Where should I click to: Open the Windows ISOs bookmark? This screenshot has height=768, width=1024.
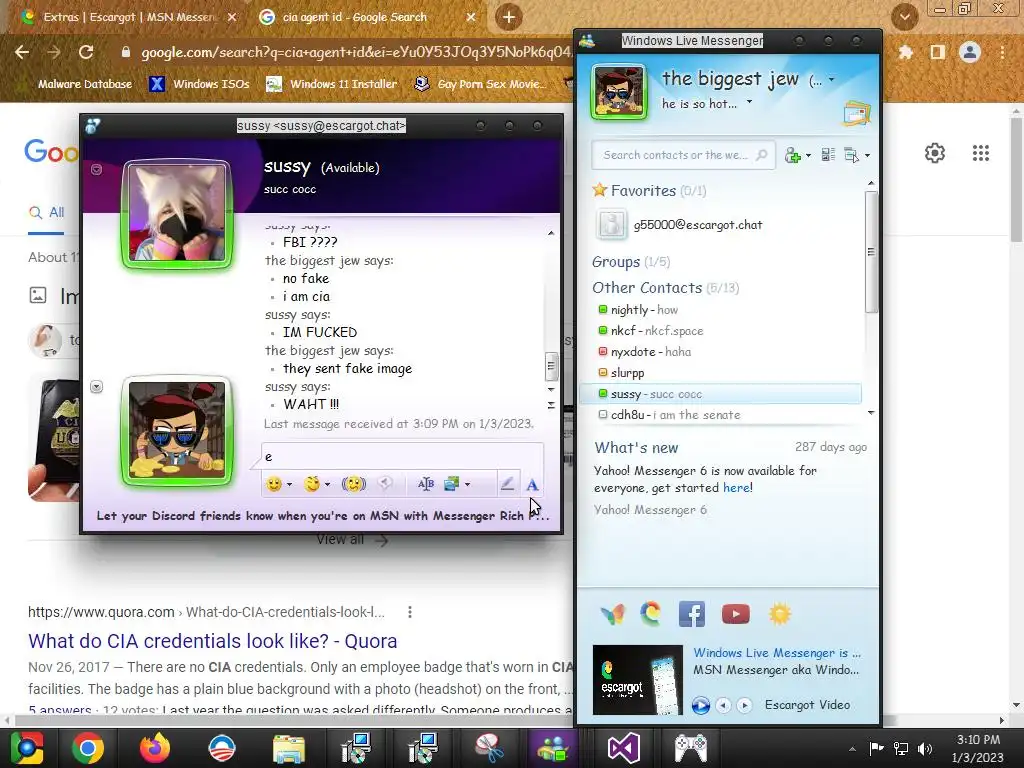[x=199, y=84]
